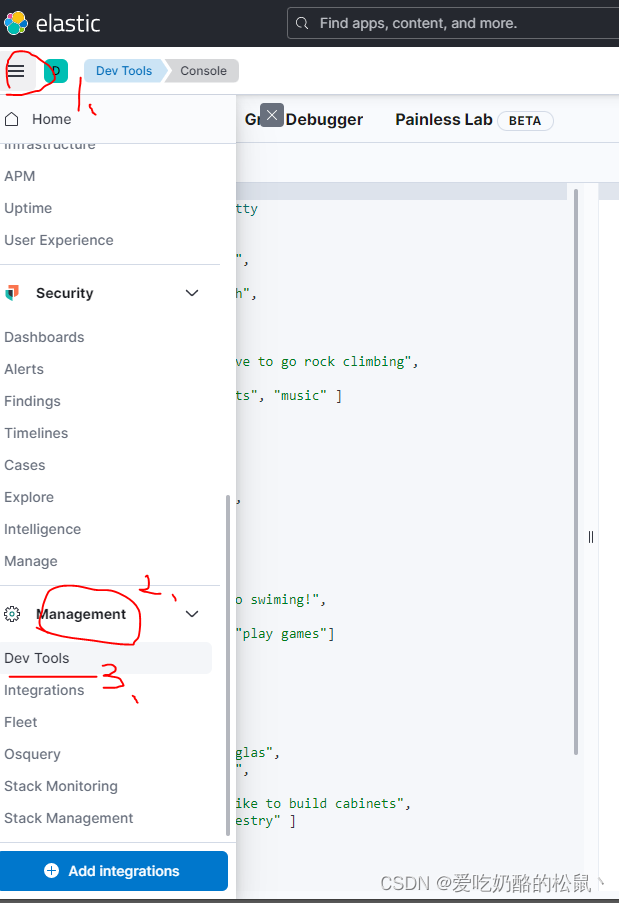Close the navigation flyout with X button
Screen dimensions: 619x903
(x=272, y=115)
